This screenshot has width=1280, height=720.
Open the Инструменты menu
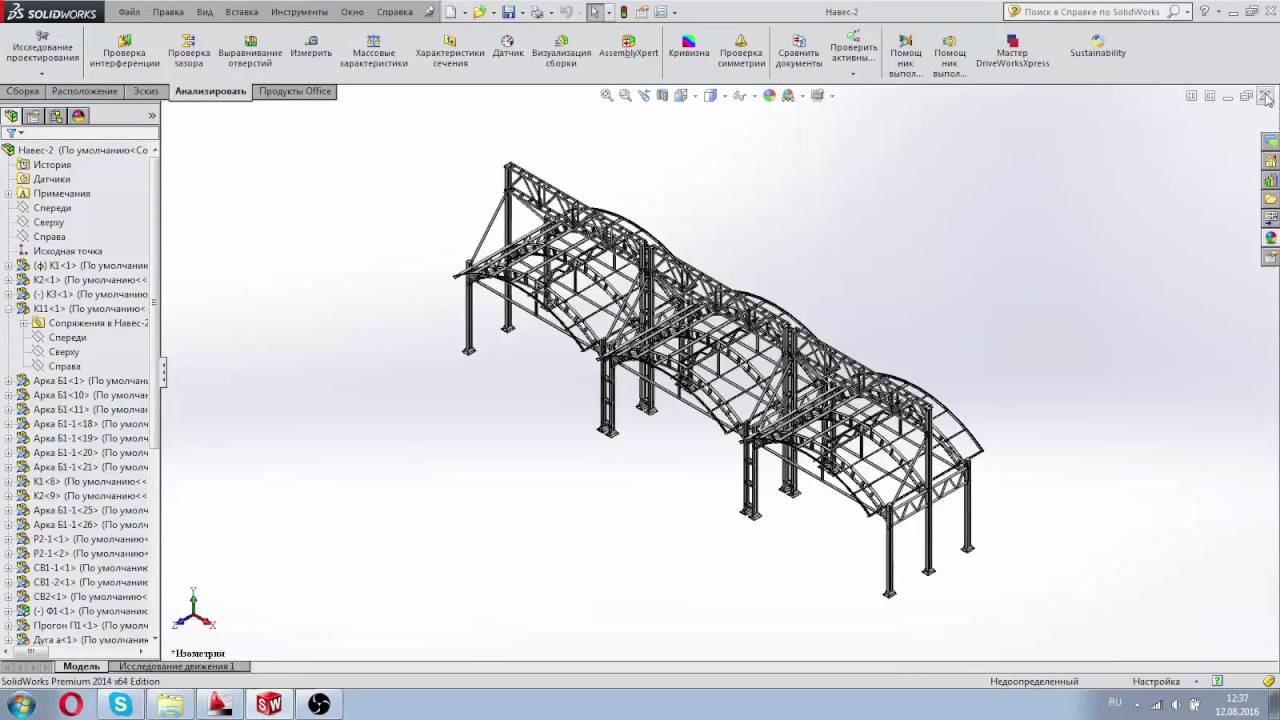tap(299, 12)
